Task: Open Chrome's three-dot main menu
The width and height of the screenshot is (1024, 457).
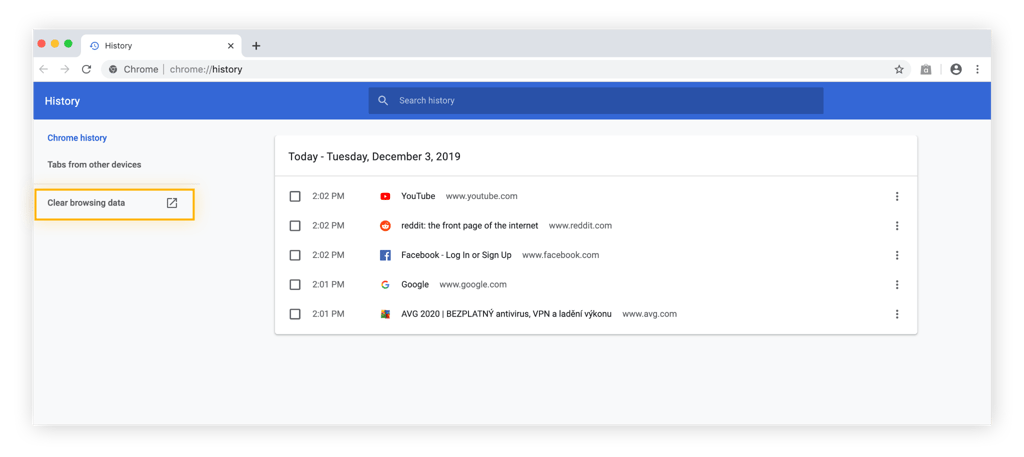Action: 977,69
